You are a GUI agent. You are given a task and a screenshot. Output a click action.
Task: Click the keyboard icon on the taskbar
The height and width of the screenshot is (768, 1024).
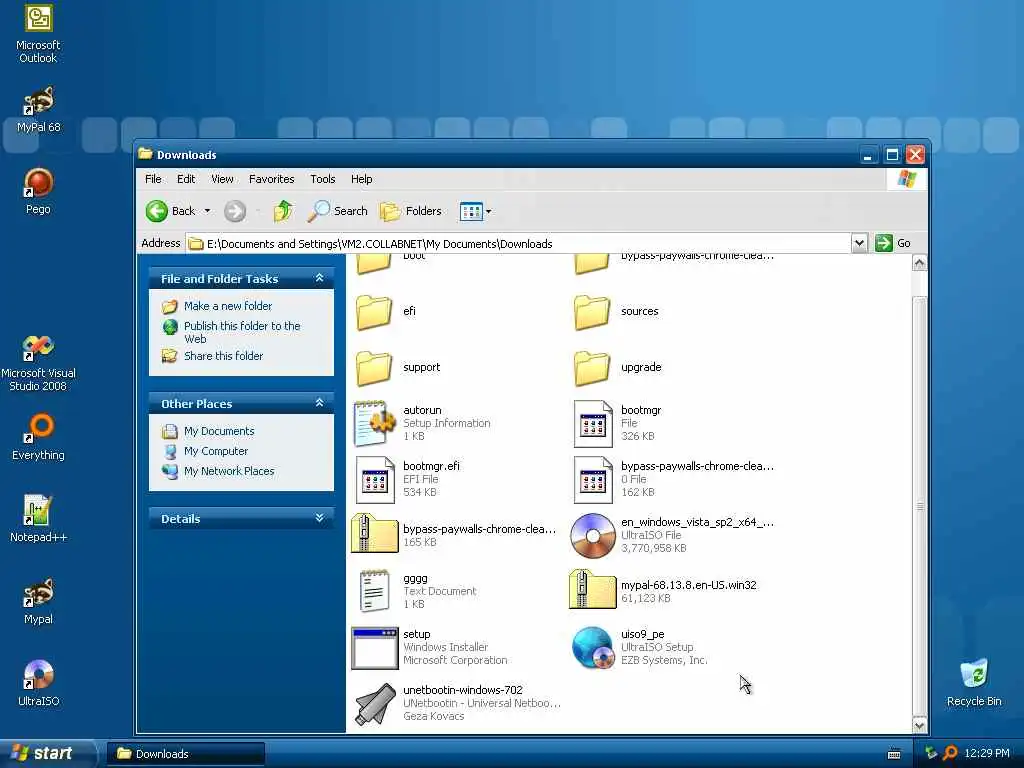pyautogui.click(x=894, y=754)
